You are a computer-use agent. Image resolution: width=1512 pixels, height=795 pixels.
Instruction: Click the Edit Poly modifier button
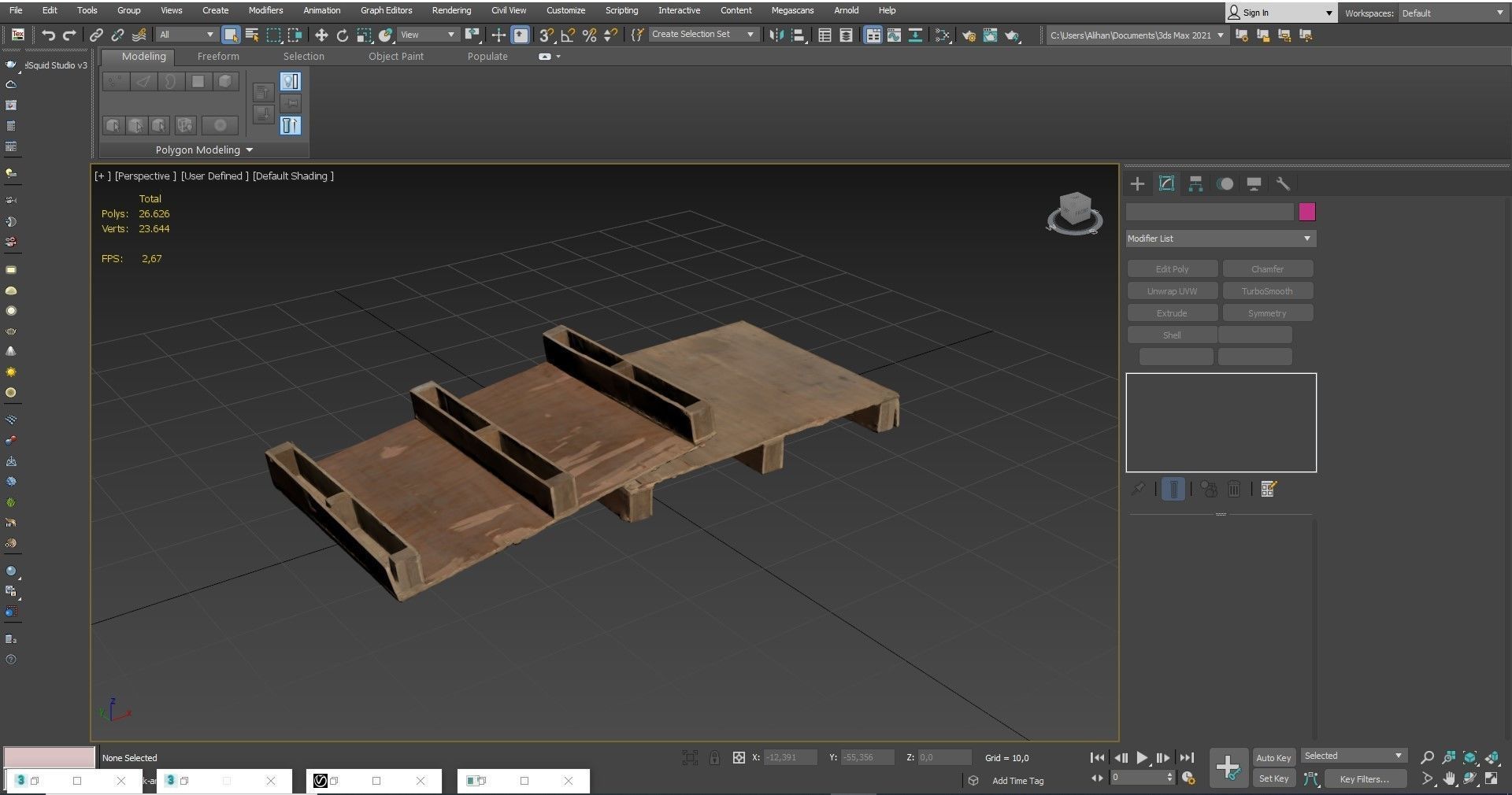click(1172, 269)
